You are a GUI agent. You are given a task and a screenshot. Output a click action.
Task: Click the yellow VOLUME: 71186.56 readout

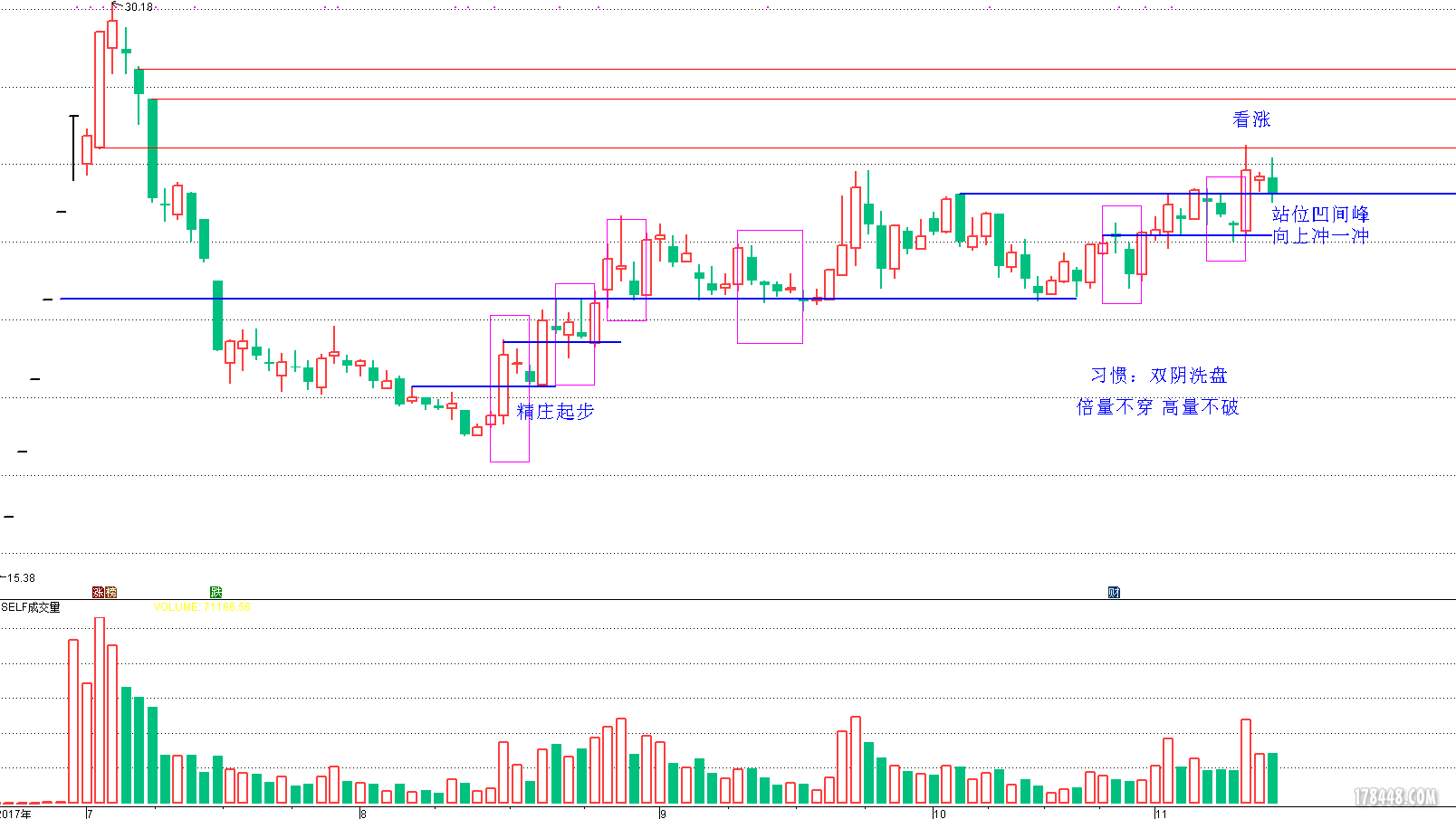pyautogui.click(x=202, y=607)
